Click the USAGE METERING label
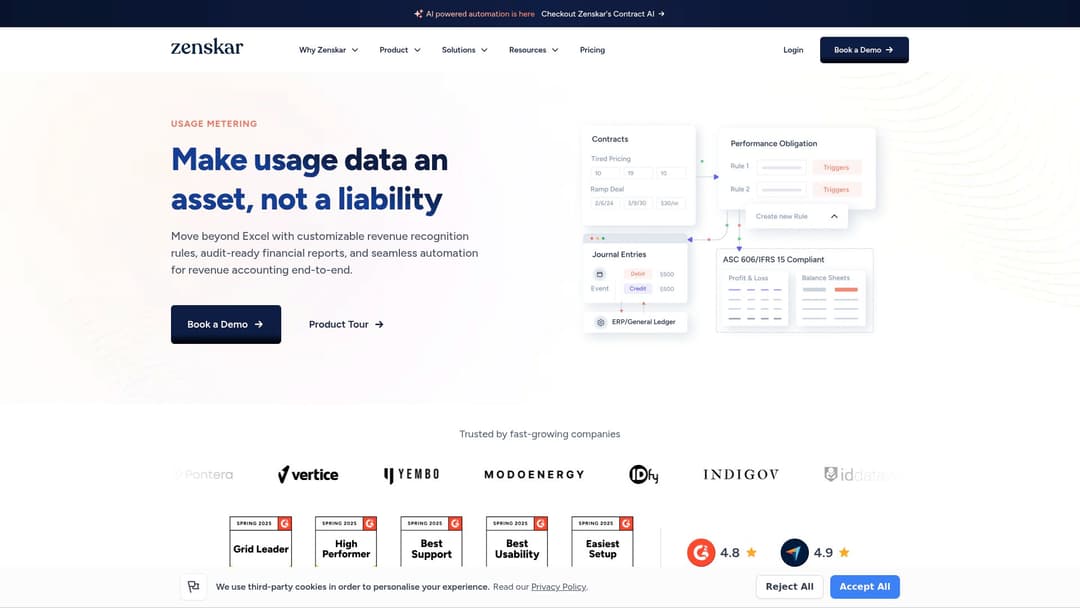This screenshot has width=1080, height=608. tap(214, 124)
